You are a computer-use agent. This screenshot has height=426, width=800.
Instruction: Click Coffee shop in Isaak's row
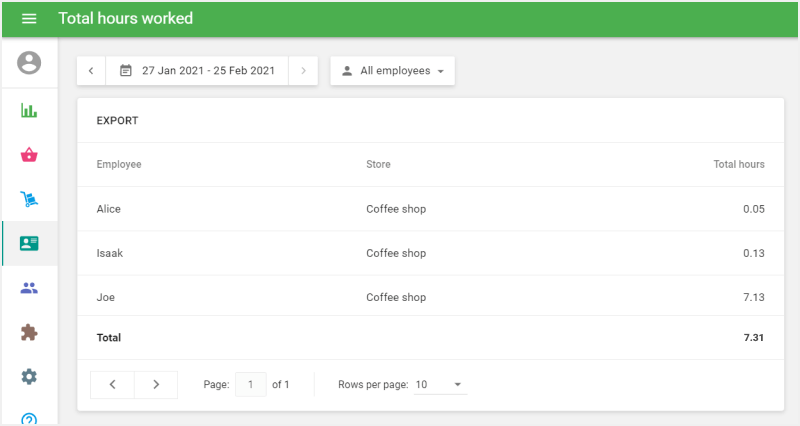[x=396, y=253]
